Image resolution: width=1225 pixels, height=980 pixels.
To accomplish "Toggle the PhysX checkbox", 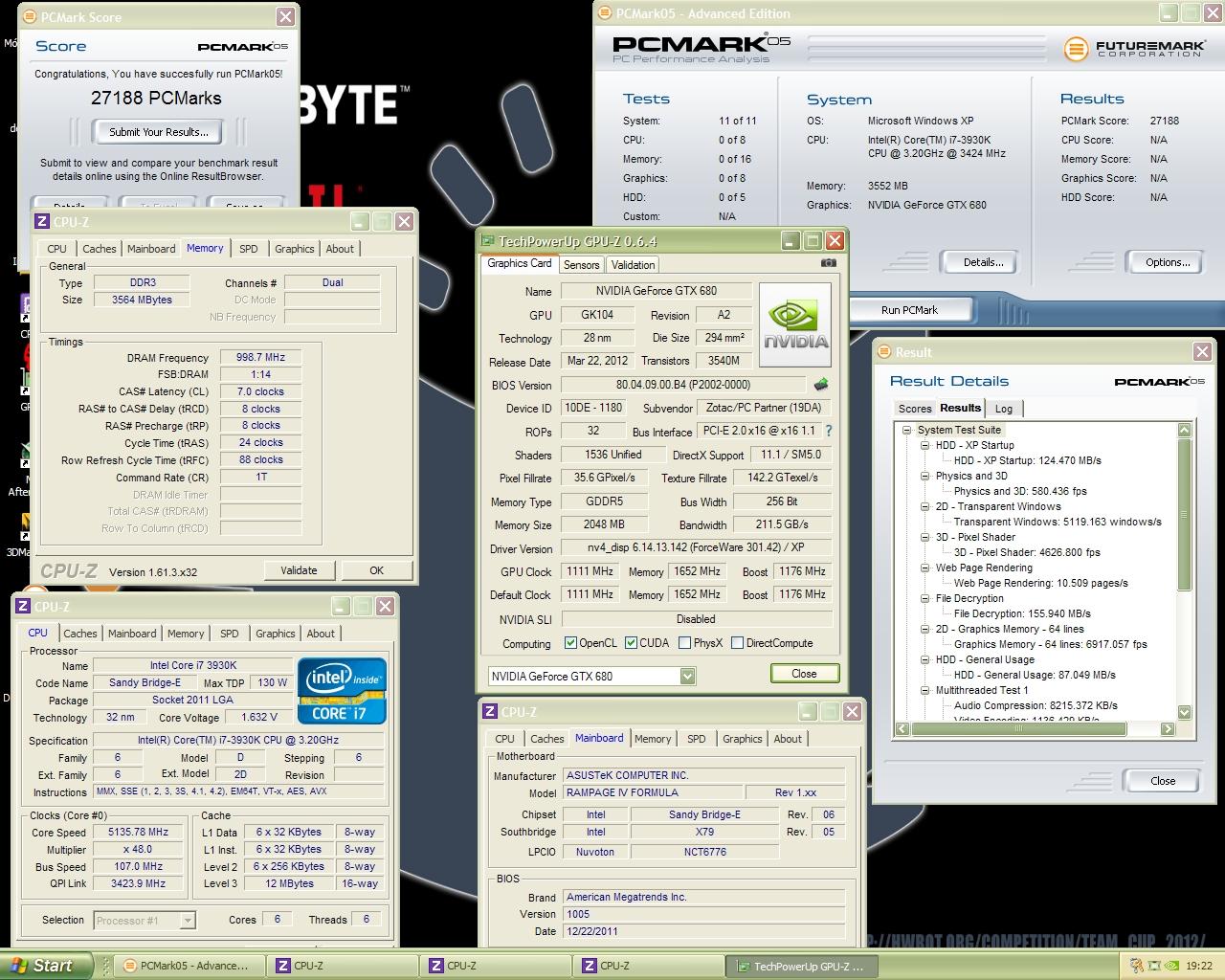I will tap(684, 643).
